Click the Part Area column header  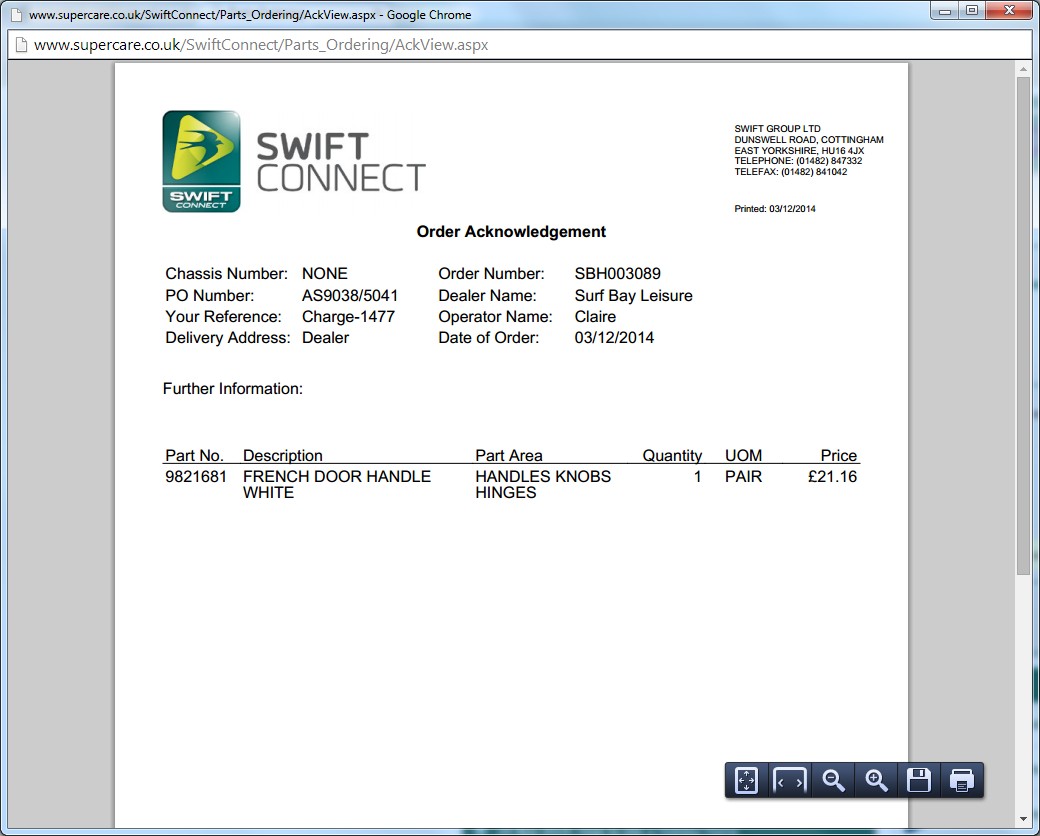point(509,456)
